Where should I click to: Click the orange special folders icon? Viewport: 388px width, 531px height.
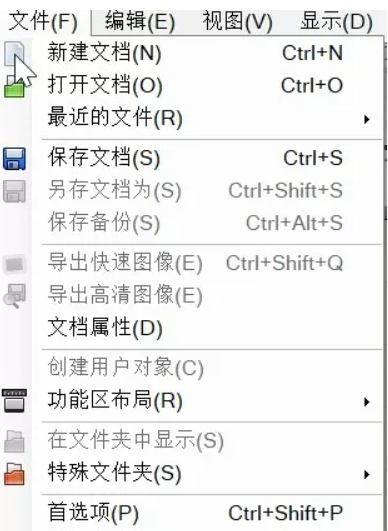click(14, 474)
